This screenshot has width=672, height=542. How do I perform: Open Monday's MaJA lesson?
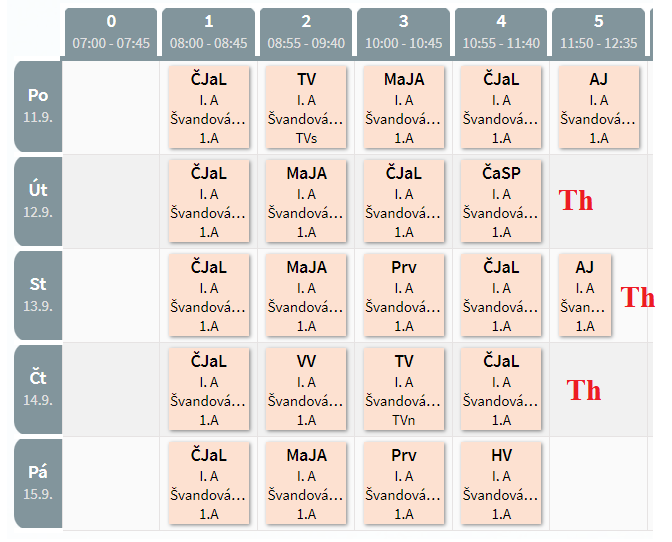(x=403, y=108)
